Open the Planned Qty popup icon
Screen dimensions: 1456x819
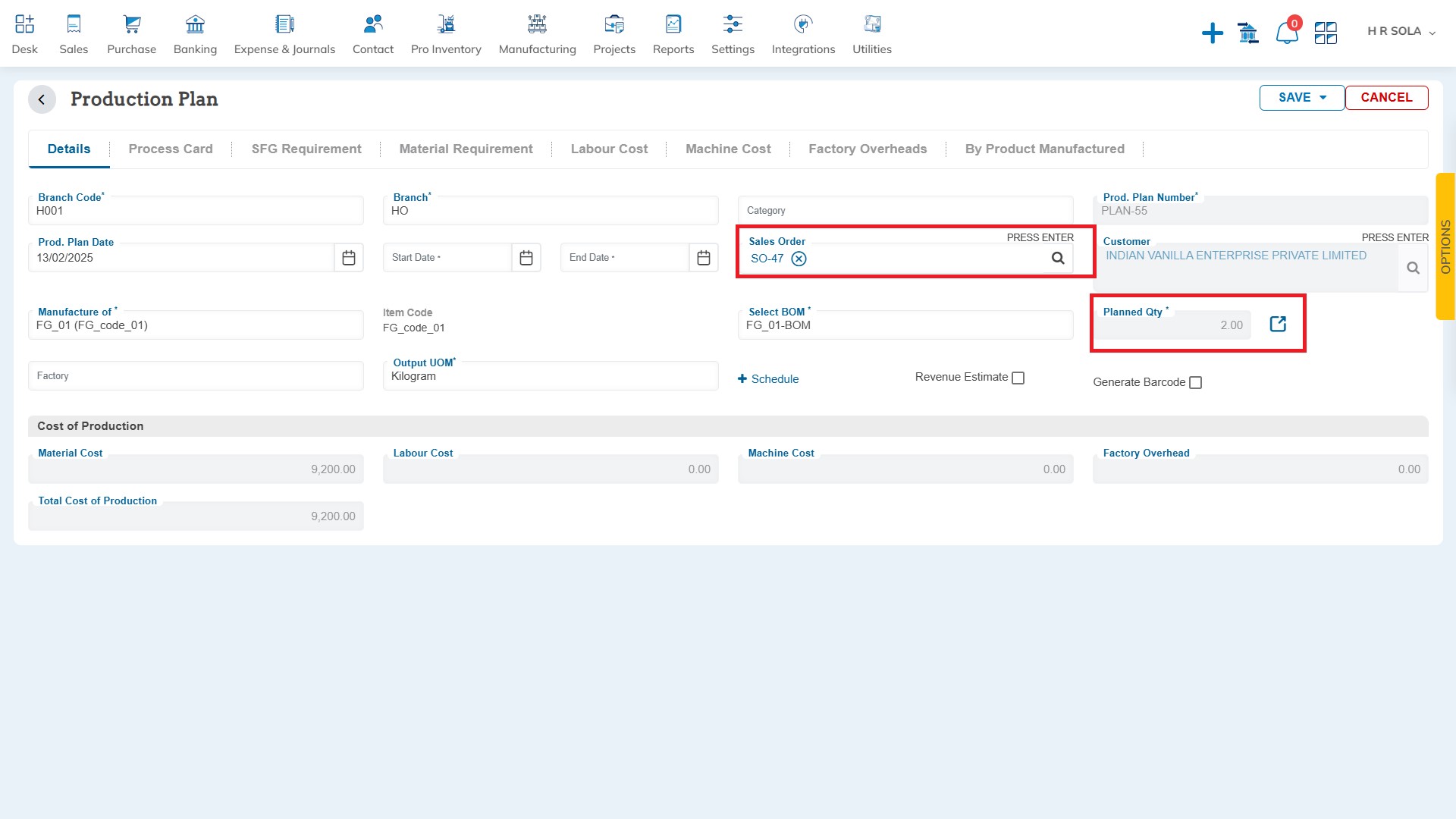click(x=1278, y=325)
